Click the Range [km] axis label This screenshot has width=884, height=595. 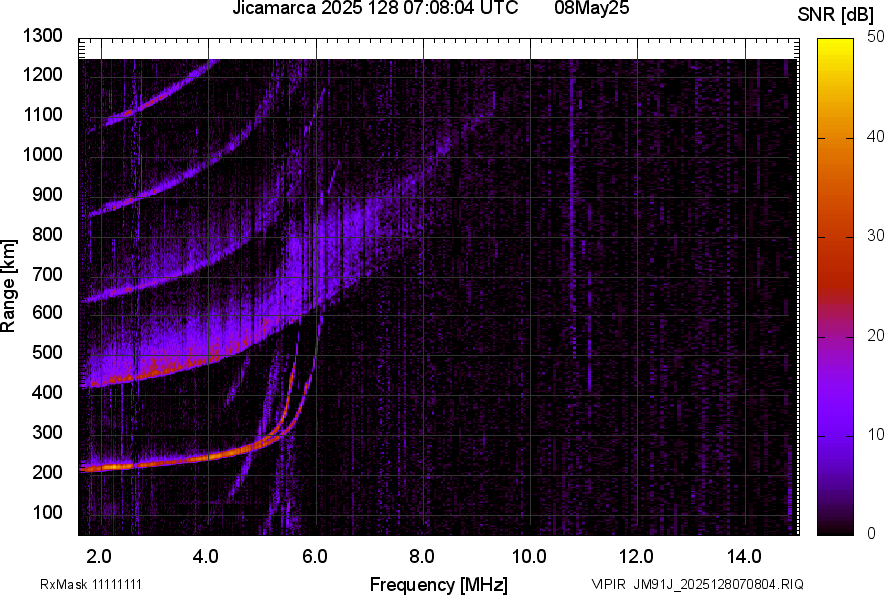[8, 286]
